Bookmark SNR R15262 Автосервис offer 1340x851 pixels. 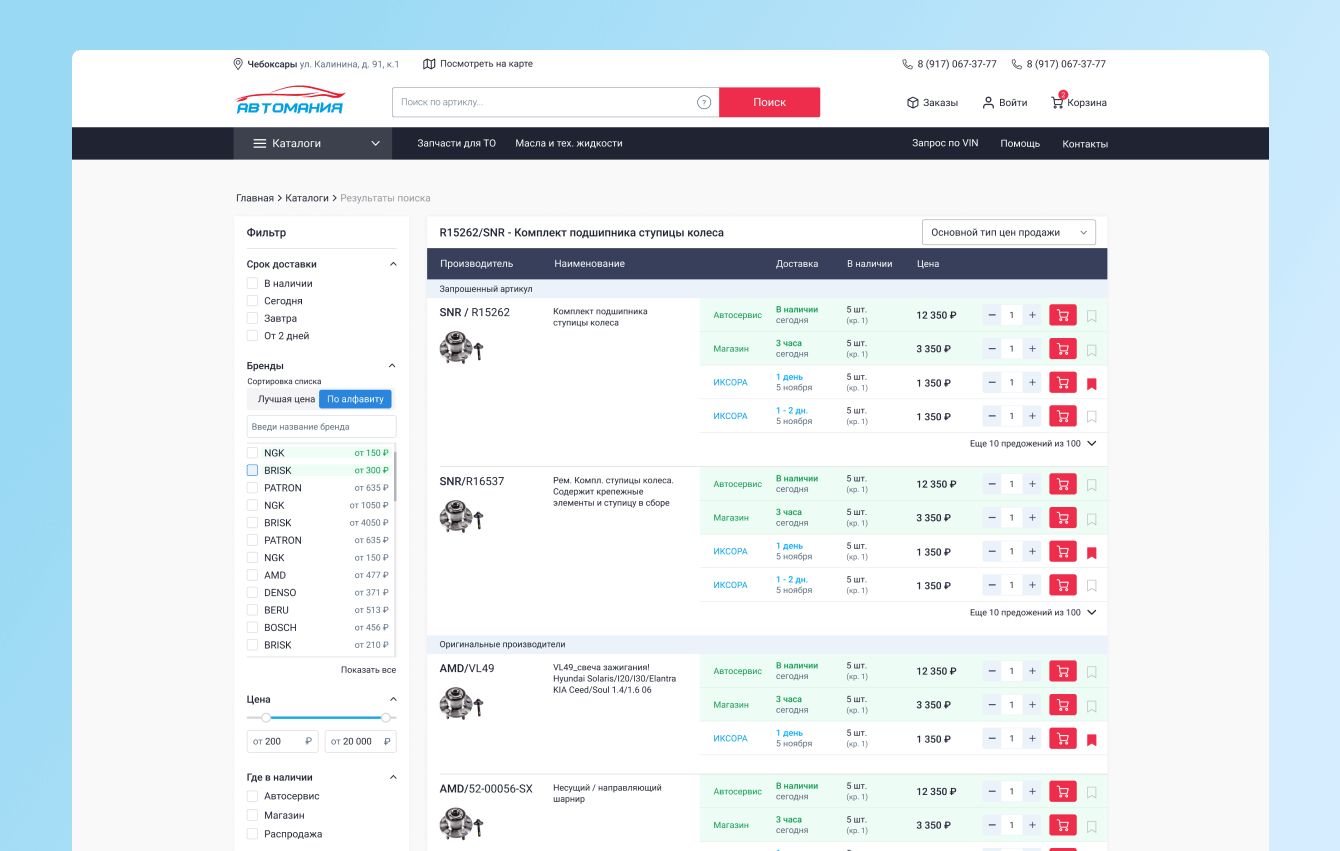(1092, 316)
